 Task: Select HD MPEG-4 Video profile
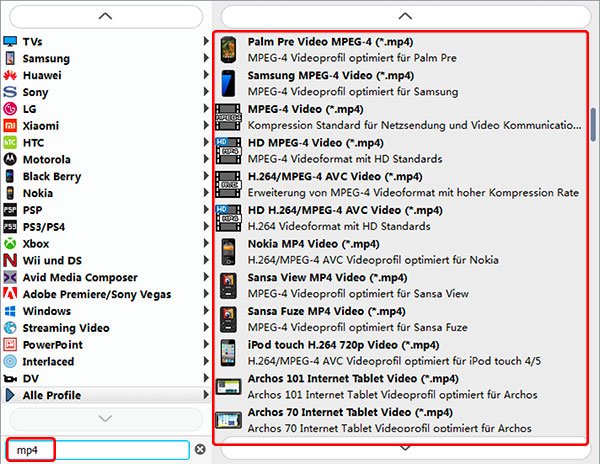pos(400,151)
